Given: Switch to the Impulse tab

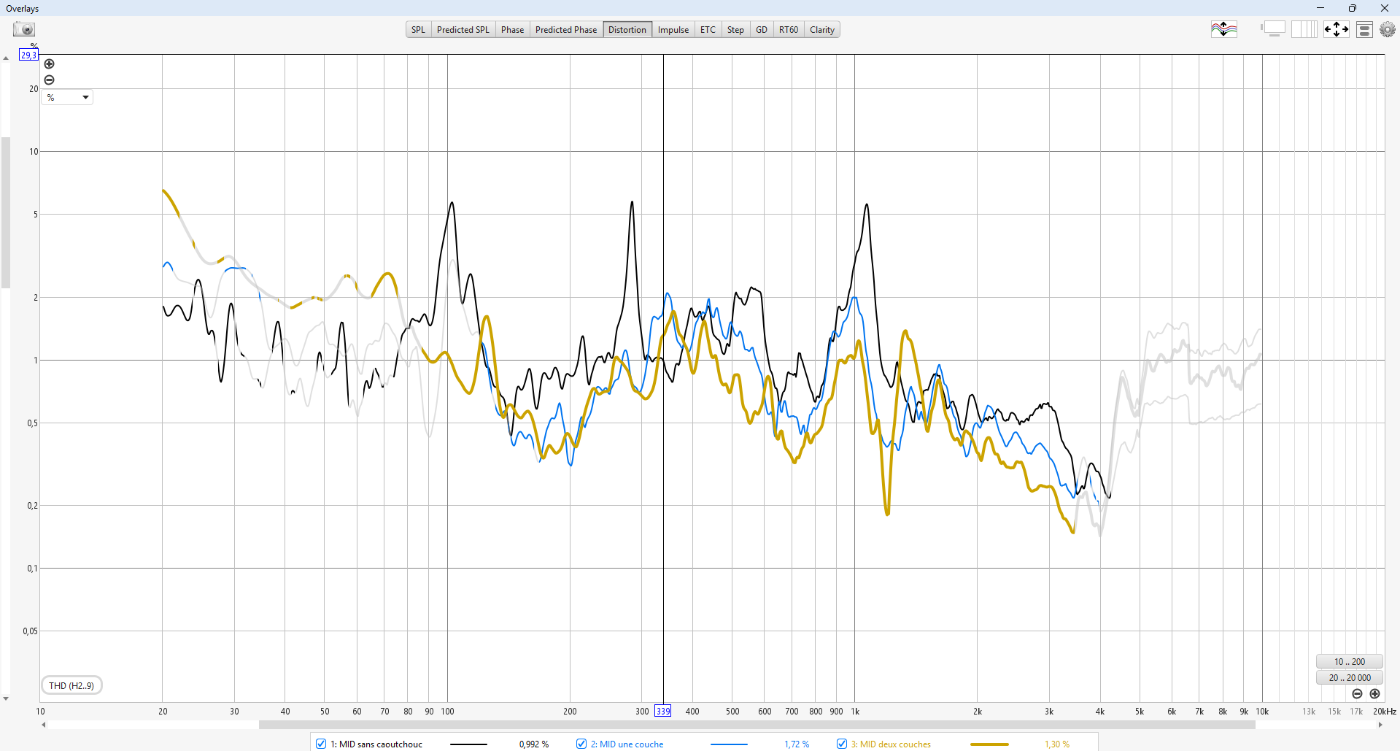Looking at the screenshot, I should pos(673,30).
